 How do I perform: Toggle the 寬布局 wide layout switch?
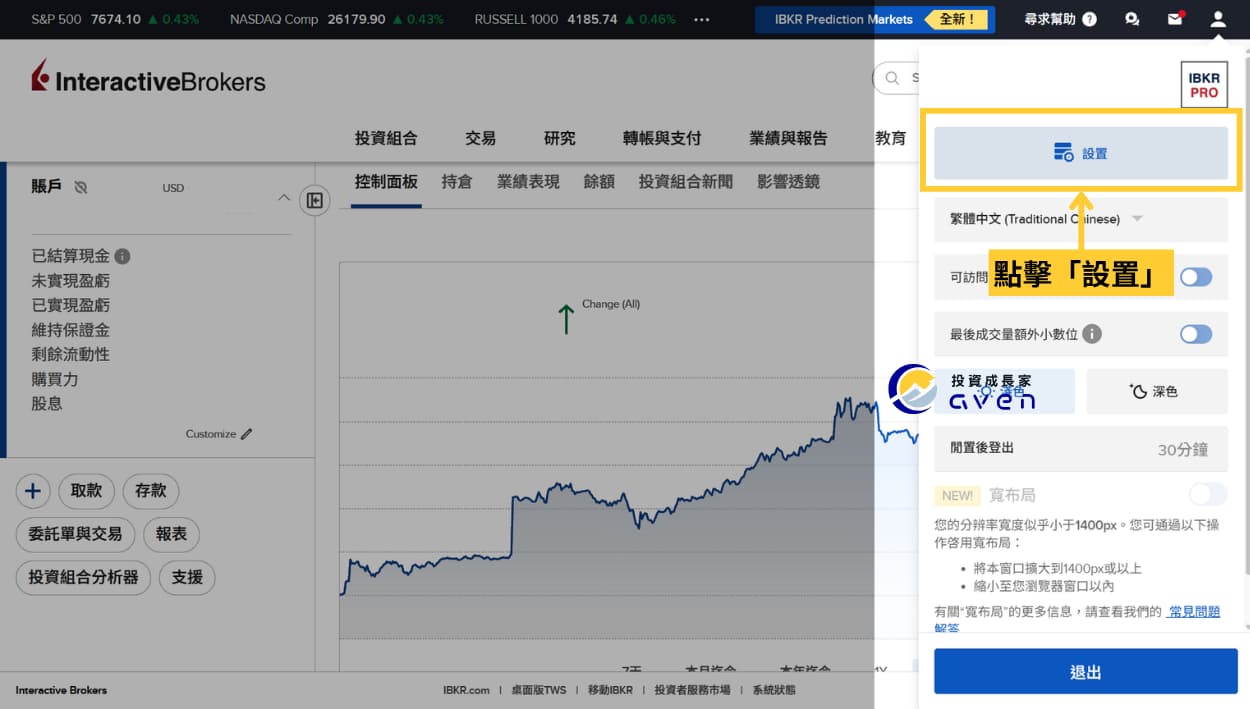click(1208, 494)
